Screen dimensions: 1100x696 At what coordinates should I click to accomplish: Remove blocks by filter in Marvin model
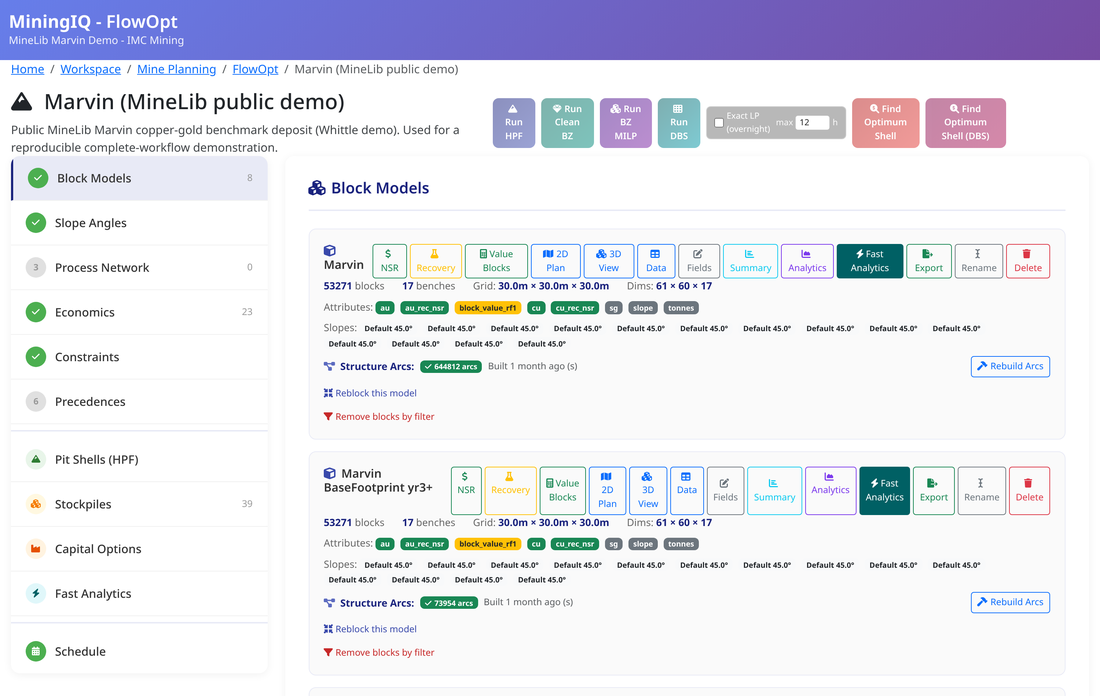(379, 417)
